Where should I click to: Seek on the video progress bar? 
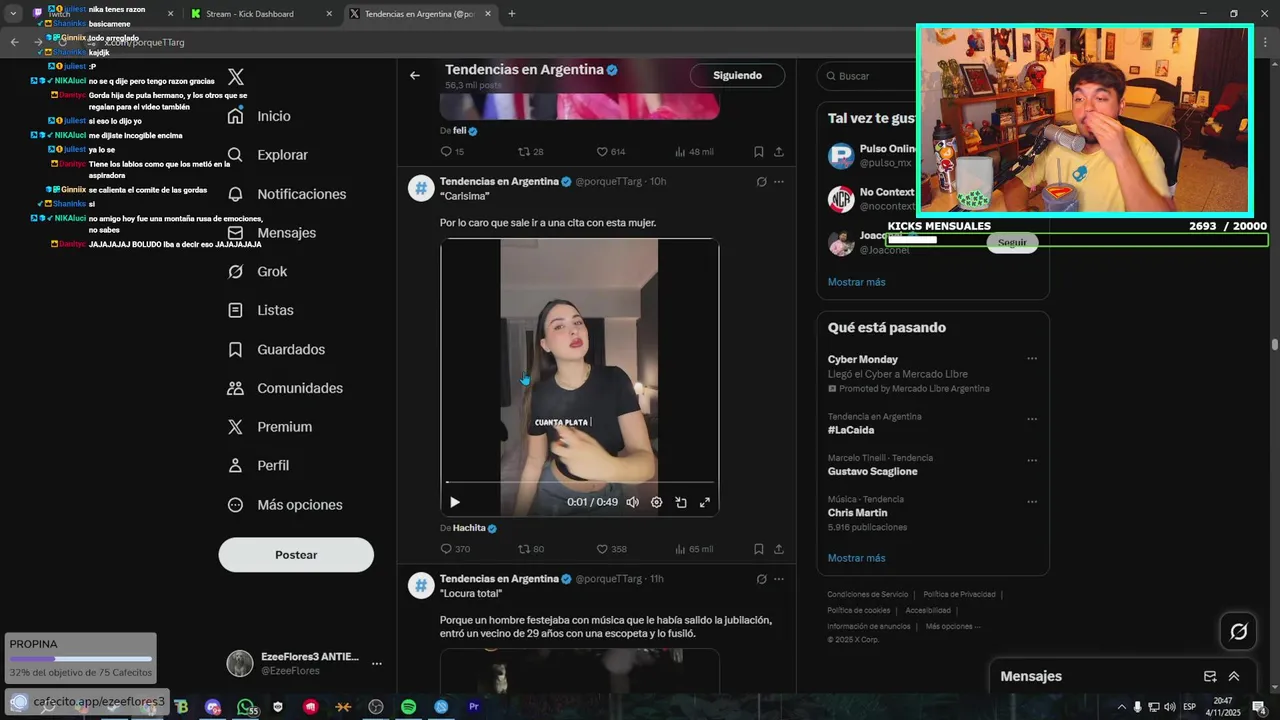[x=580, y=483]
